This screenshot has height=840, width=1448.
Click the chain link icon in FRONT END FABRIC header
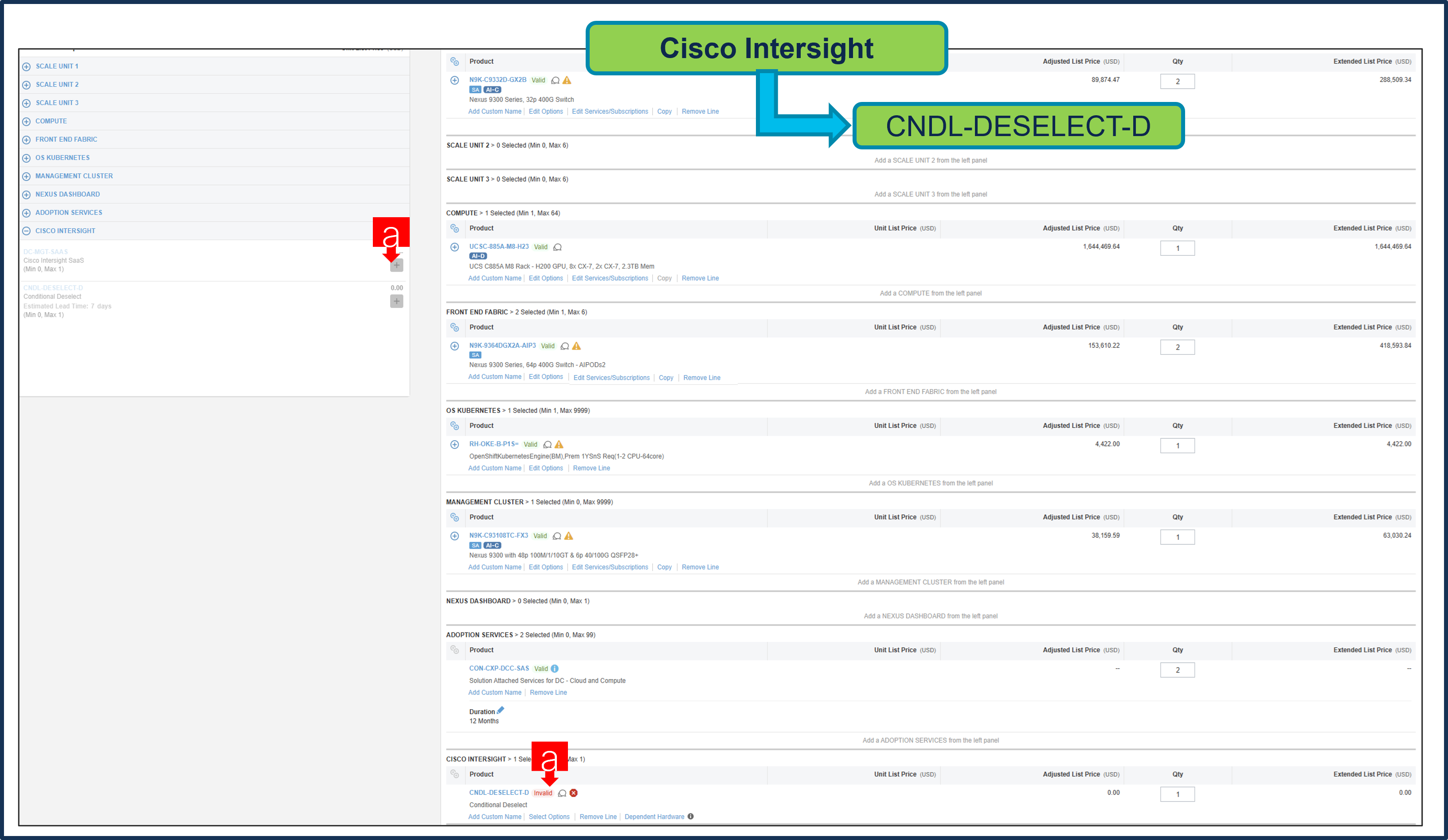[x=454, y=327]
